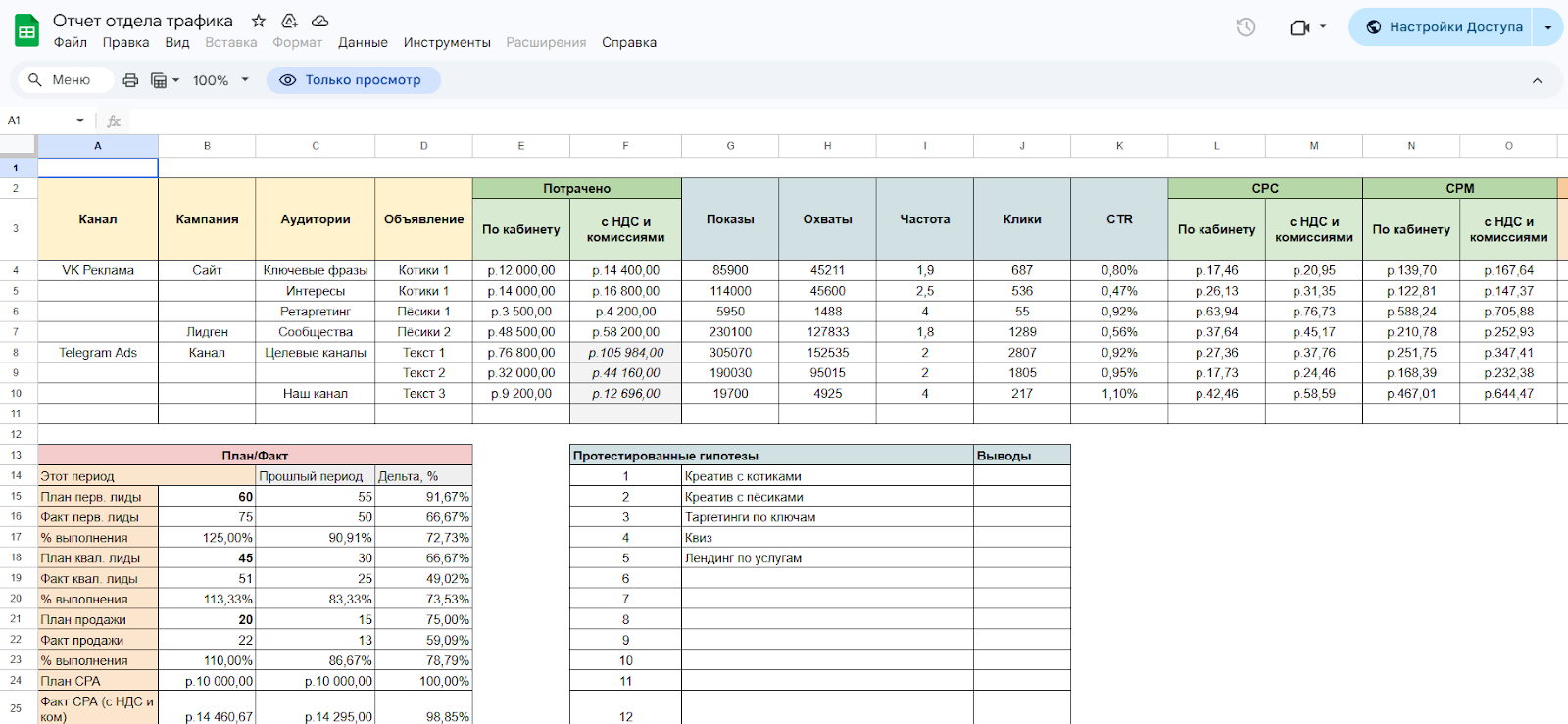Open the Инструменты menu

click(x=447, y=43)
